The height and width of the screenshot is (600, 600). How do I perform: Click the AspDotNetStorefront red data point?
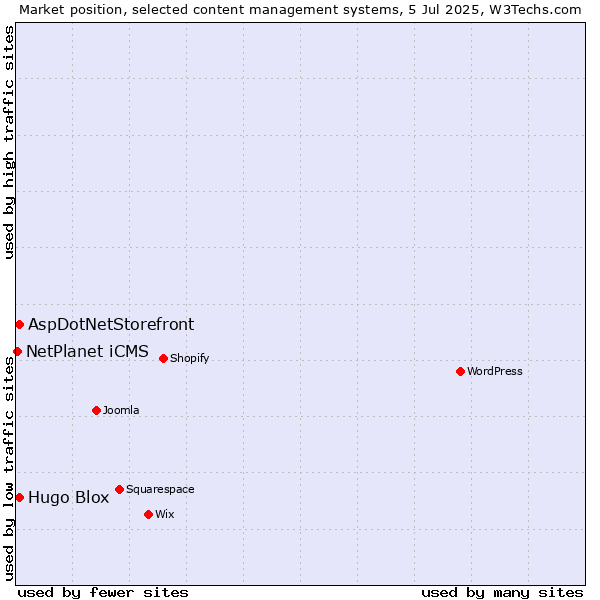pyautogui.click(x=20, y=324)
